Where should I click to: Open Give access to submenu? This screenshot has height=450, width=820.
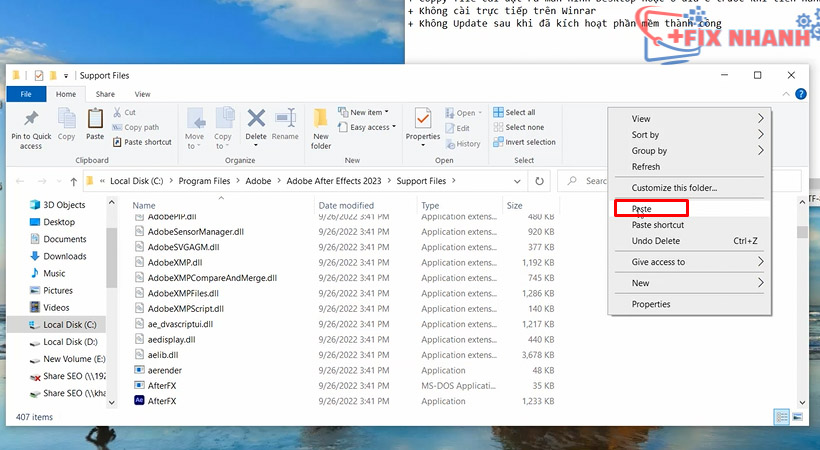pos(690,262)
